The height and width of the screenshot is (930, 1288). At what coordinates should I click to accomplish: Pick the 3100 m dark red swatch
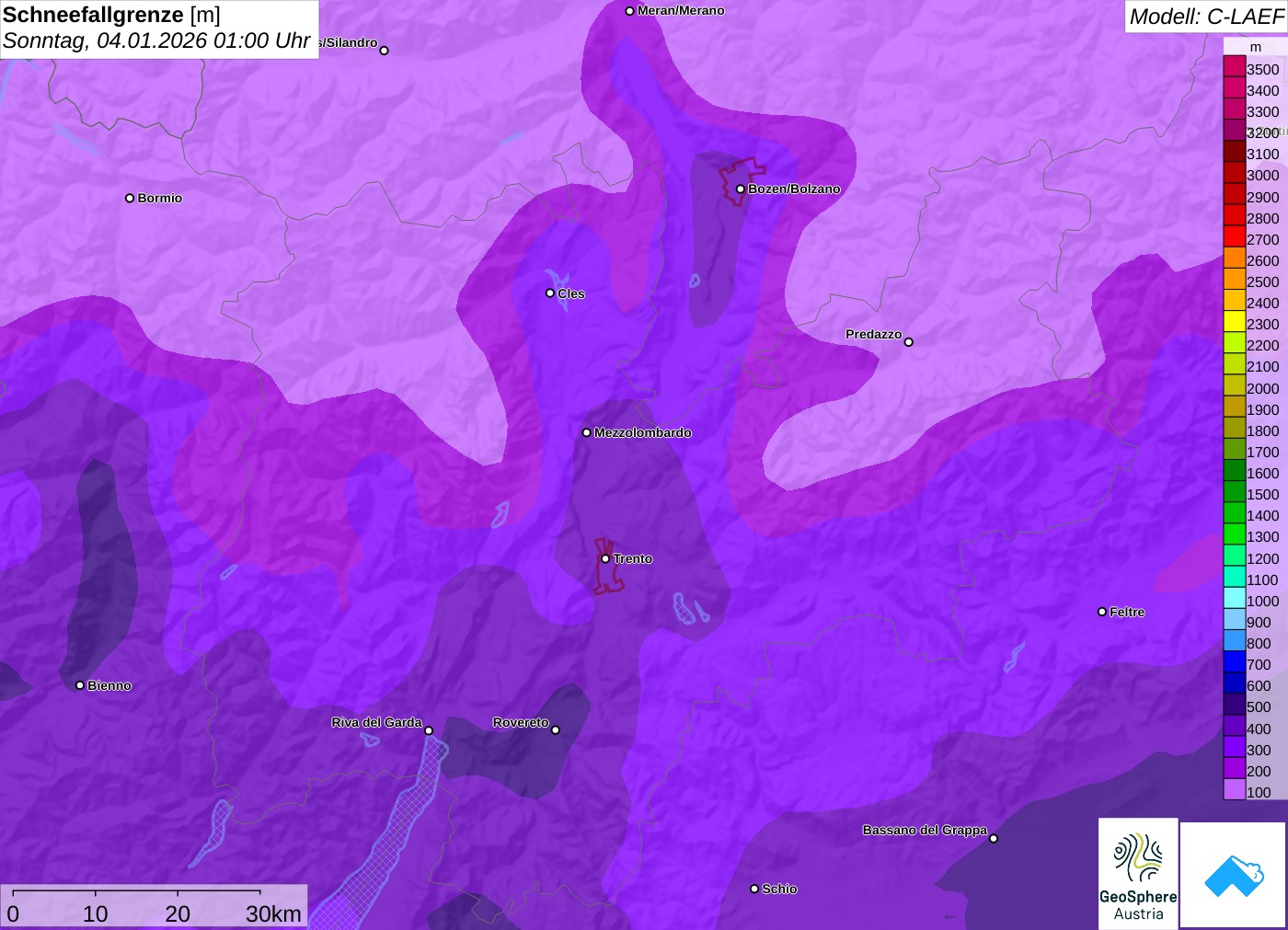click(x=1234, y=151)
